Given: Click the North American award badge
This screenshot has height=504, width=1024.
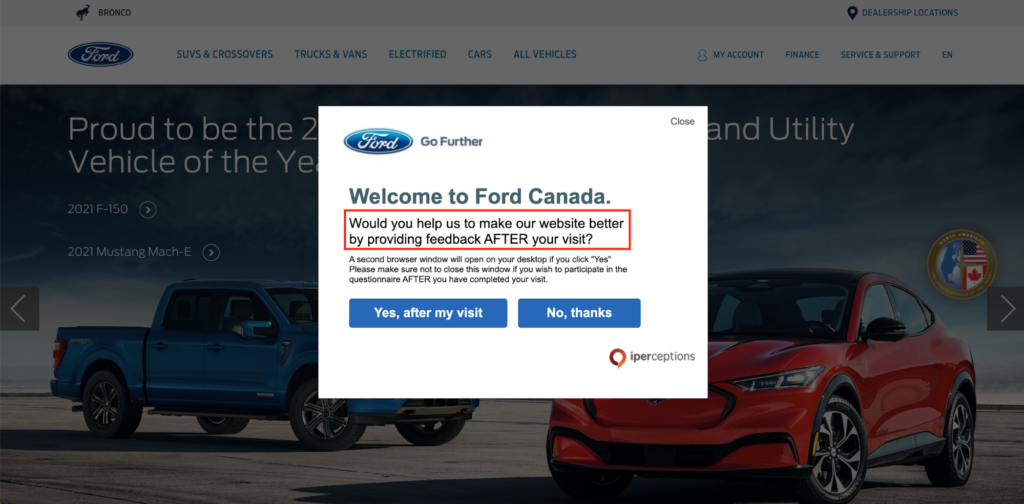Looking at the screenshot, I should pyautogui.click(x=960, y=264).
